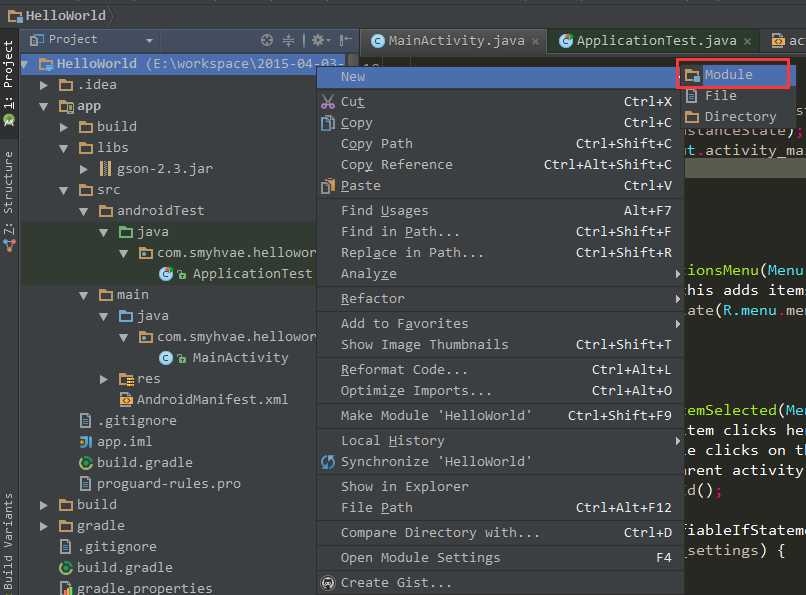Screen dimensions: 806x595
Task: Open the Project panel gear settings
Action: click(318, 40)
